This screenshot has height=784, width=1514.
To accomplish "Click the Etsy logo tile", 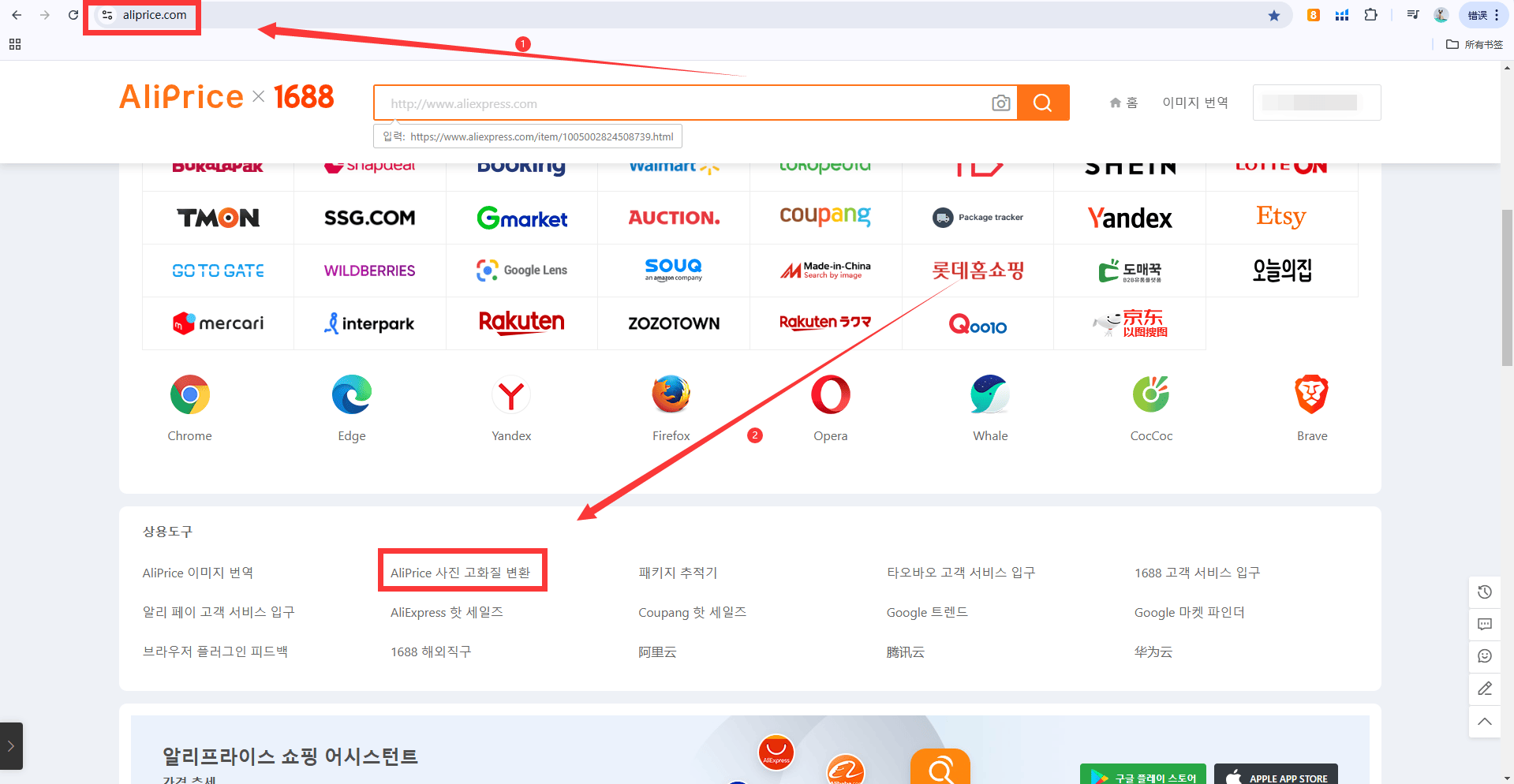I will point(1281,217).
